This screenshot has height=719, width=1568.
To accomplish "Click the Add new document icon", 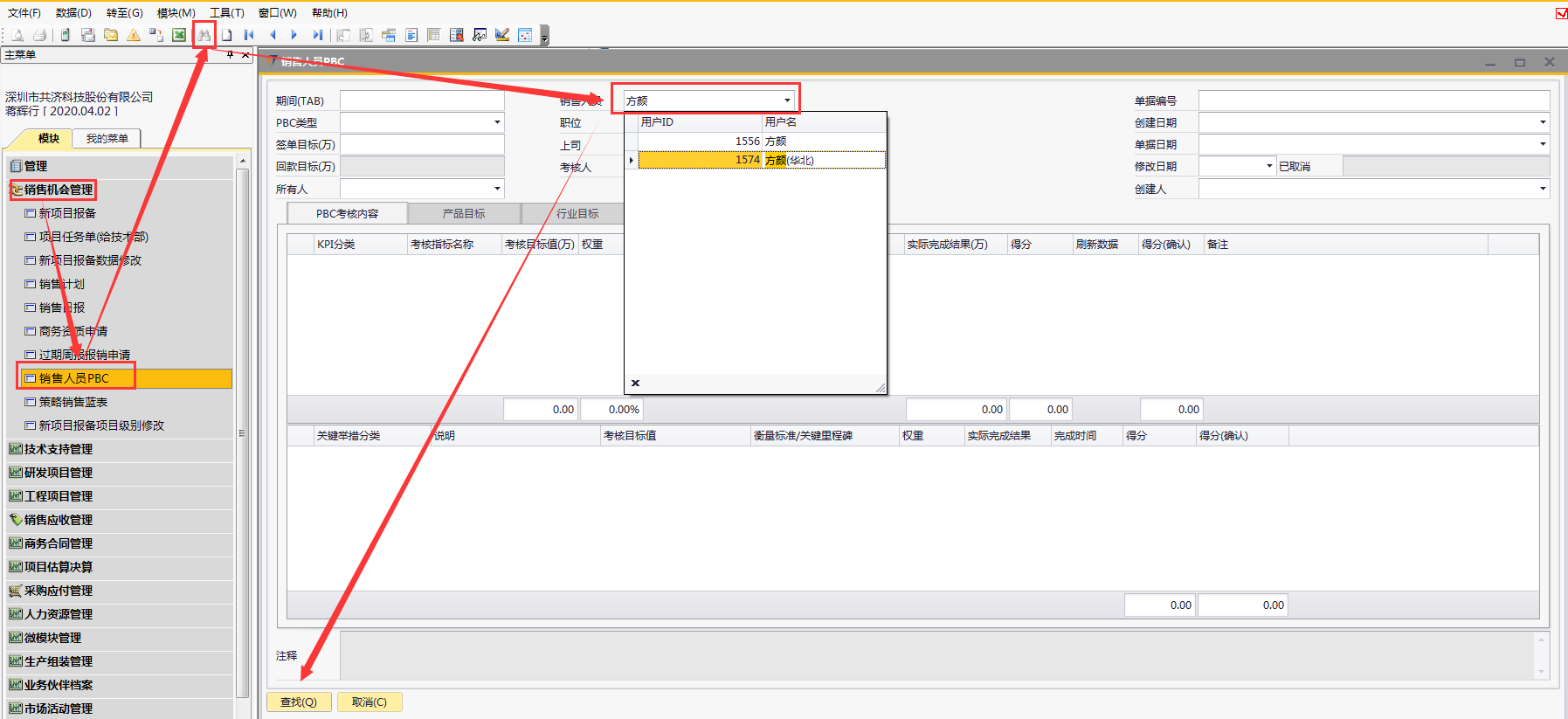I will click(227, 35).
